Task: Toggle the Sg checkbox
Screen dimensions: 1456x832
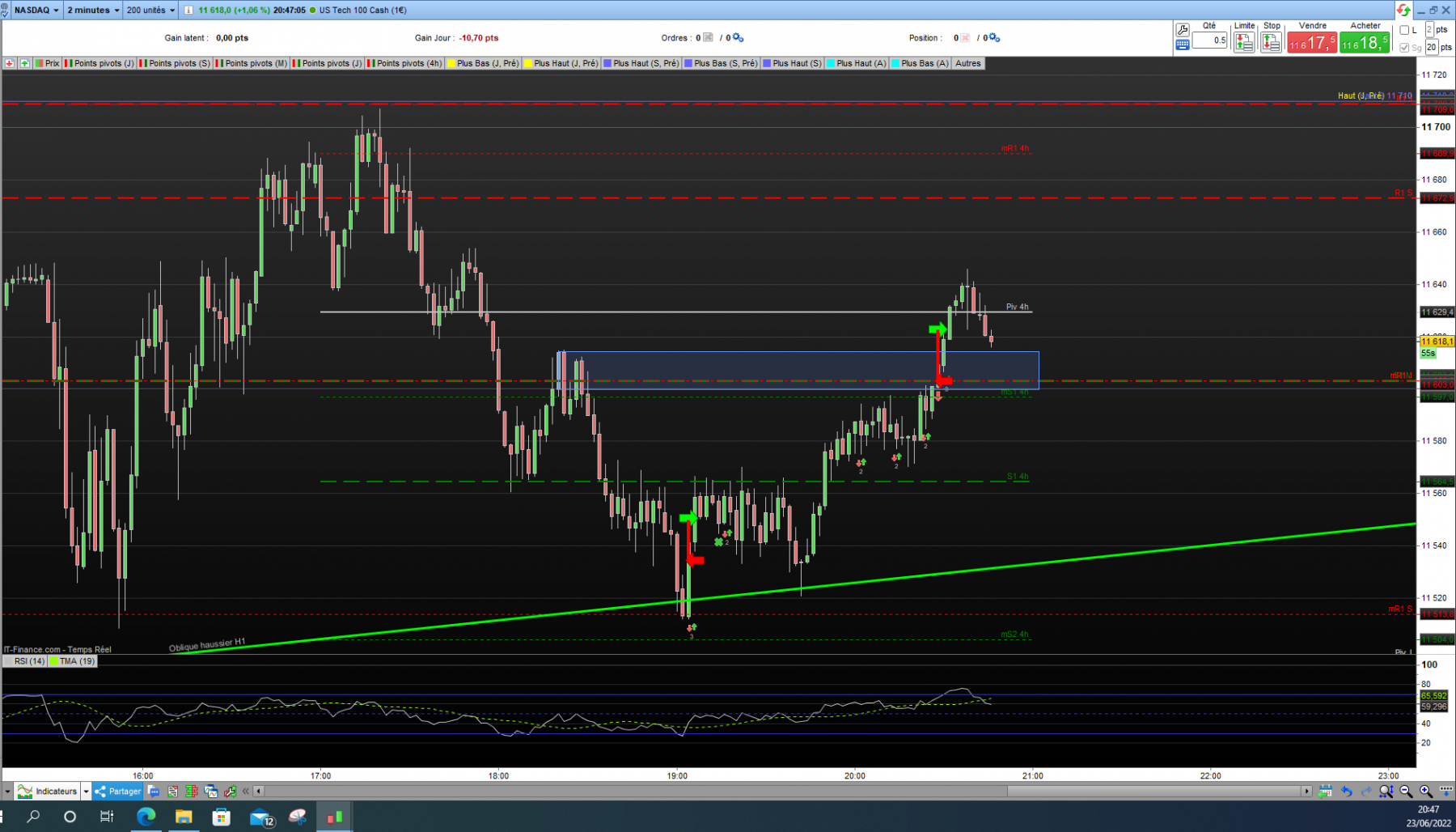Action: (1404, 48)
